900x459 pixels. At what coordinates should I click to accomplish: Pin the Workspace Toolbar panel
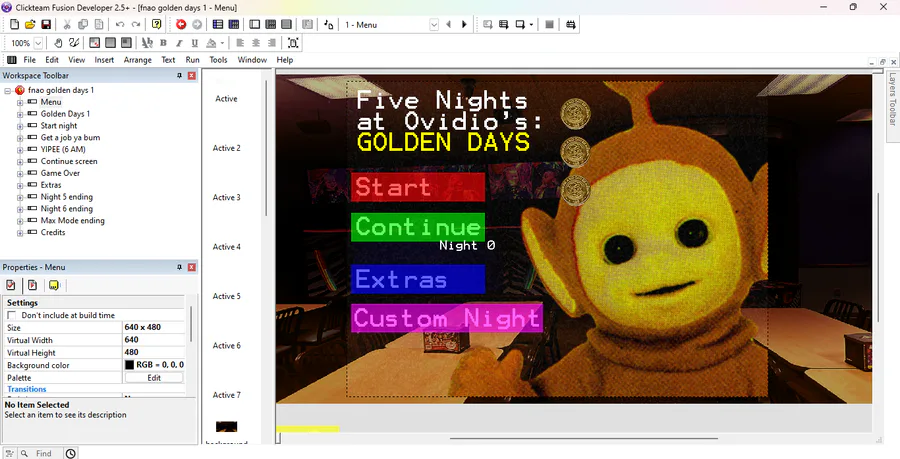179,76
